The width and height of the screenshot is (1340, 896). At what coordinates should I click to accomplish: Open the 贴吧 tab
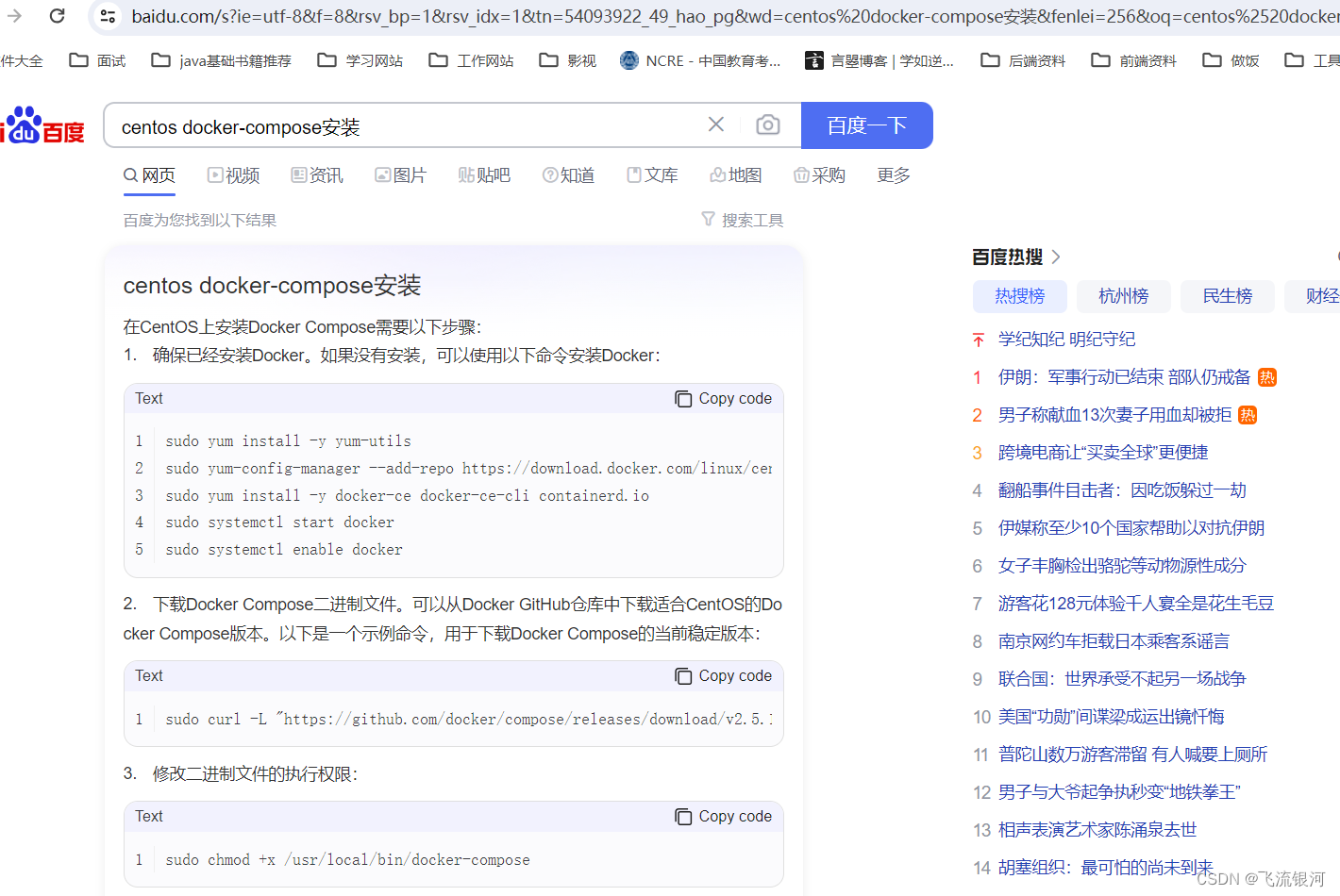[x=484, y=175]
